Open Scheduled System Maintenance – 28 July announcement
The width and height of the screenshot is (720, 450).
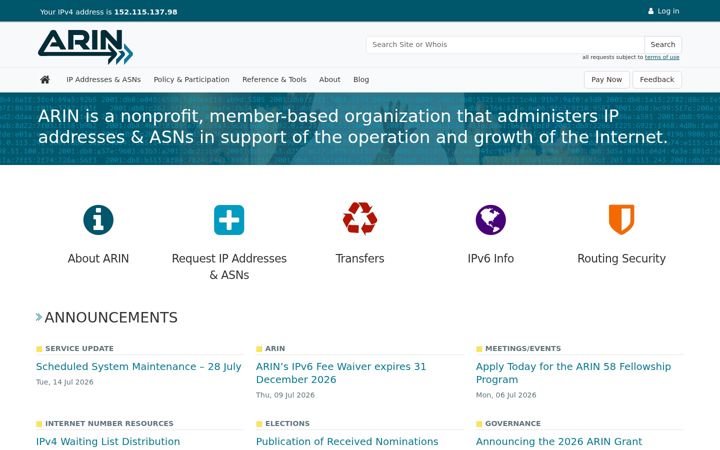139,366
